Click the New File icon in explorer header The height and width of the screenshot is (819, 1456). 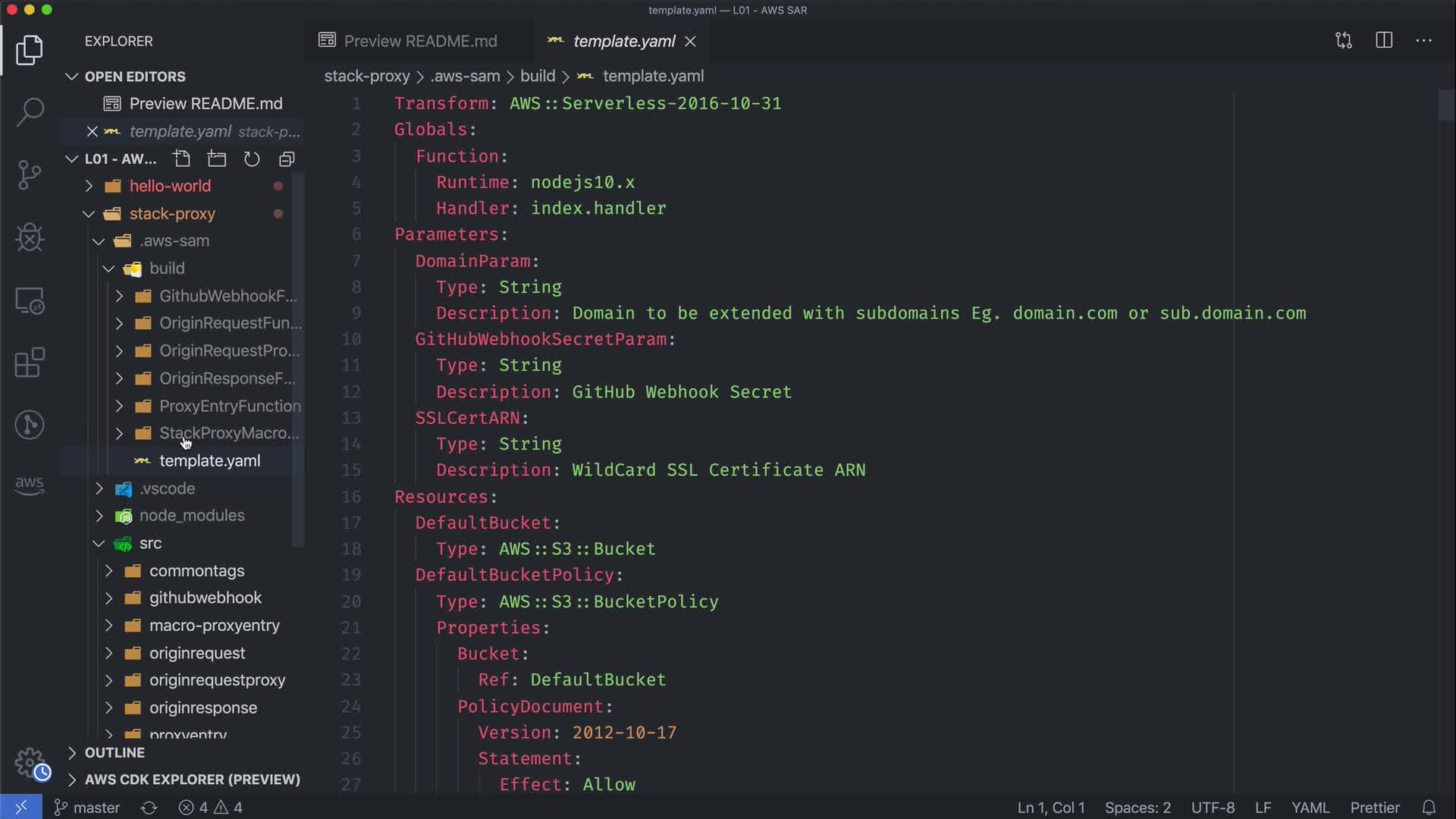tap(181, 158)
